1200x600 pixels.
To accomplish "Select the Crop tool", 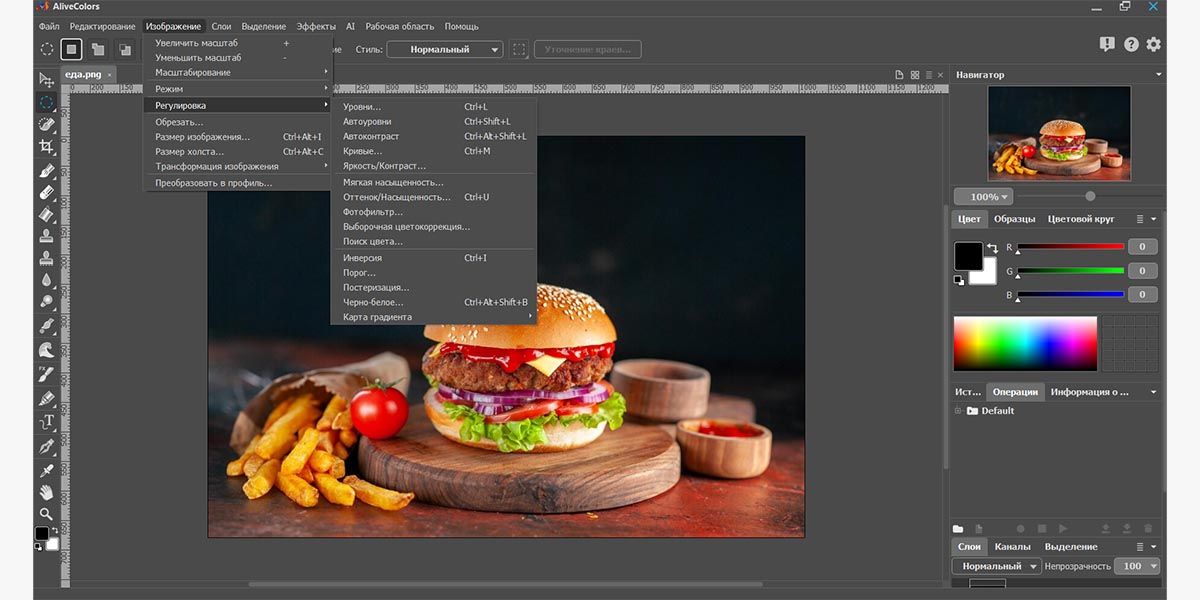I will click(46, 146).
